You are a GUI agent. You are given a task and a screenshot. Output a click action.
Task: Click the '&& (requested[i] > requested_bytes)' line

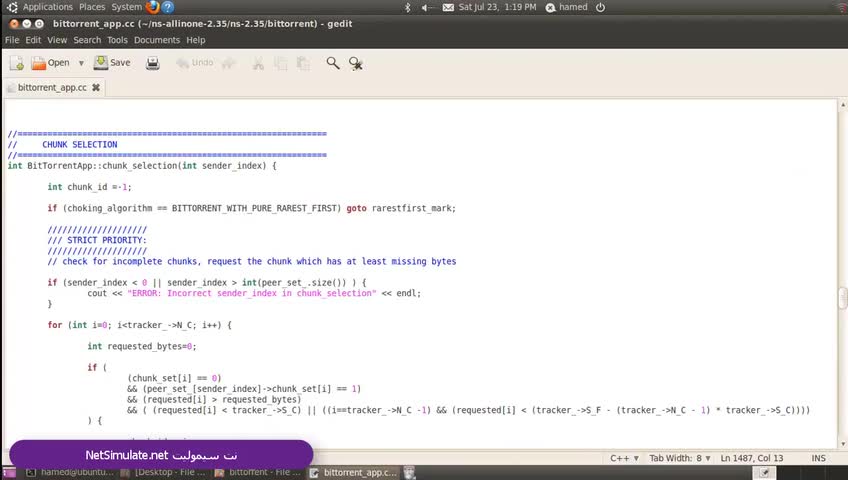pos(214,399)
